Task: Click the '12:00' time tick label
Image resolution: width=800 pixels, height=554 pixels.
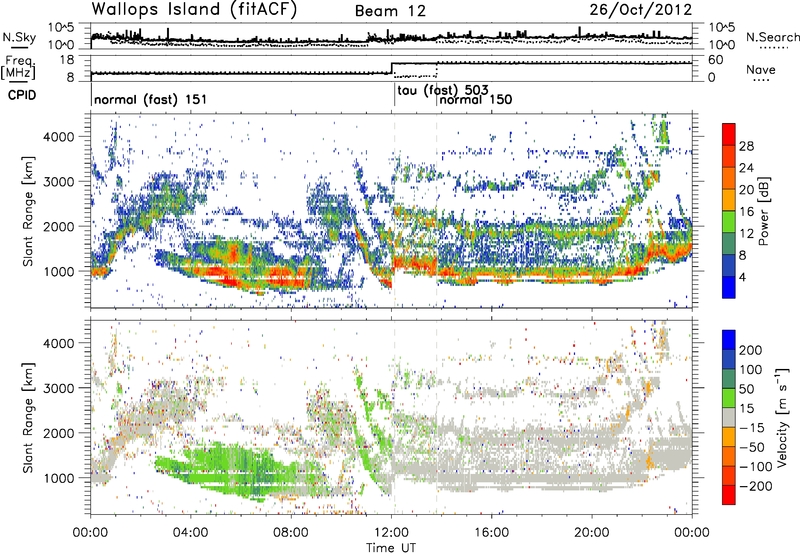Action: (x=391, y=533)
